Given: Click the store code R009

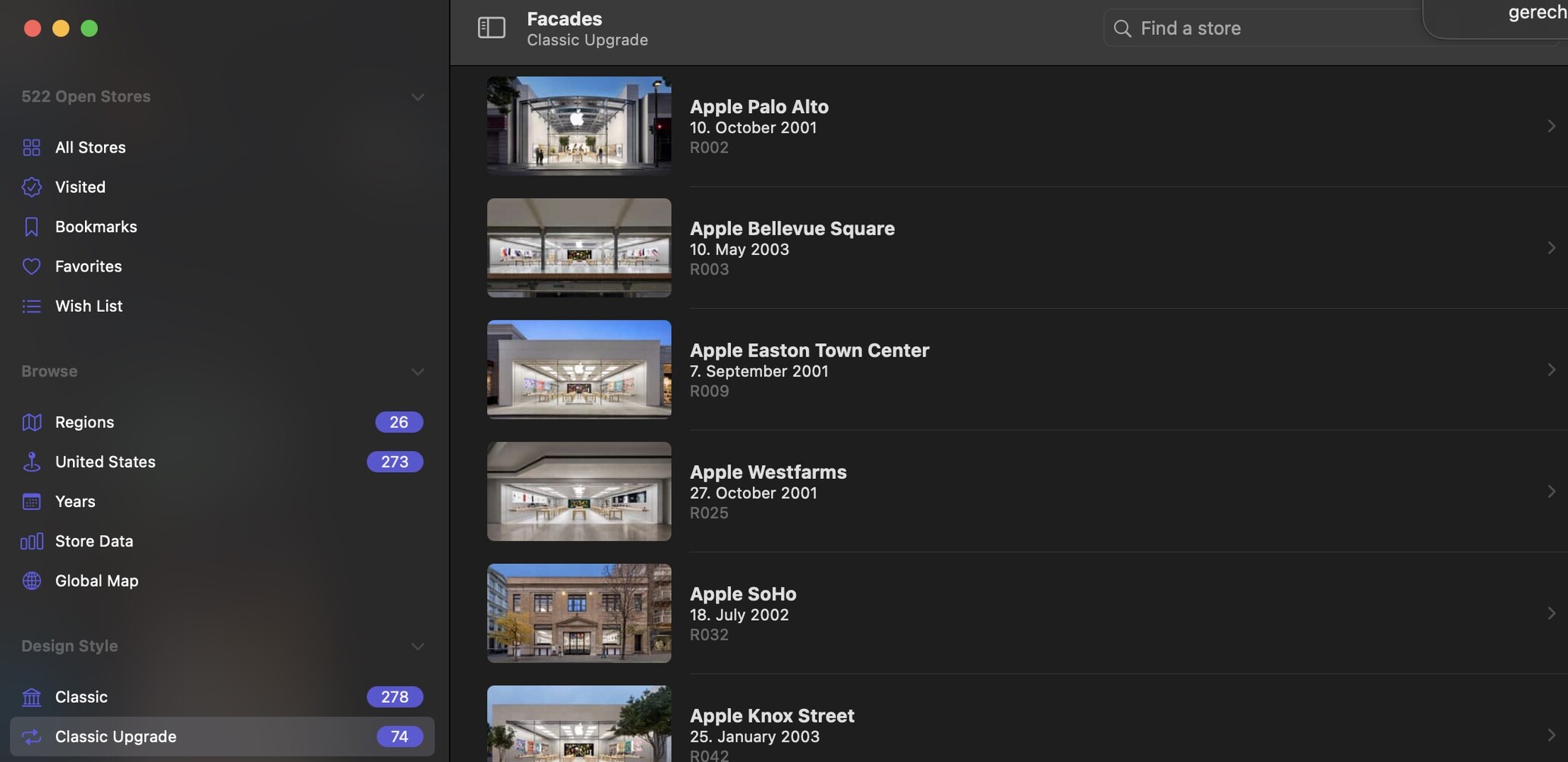Looking at the screenshot, I should coord(709,391).
